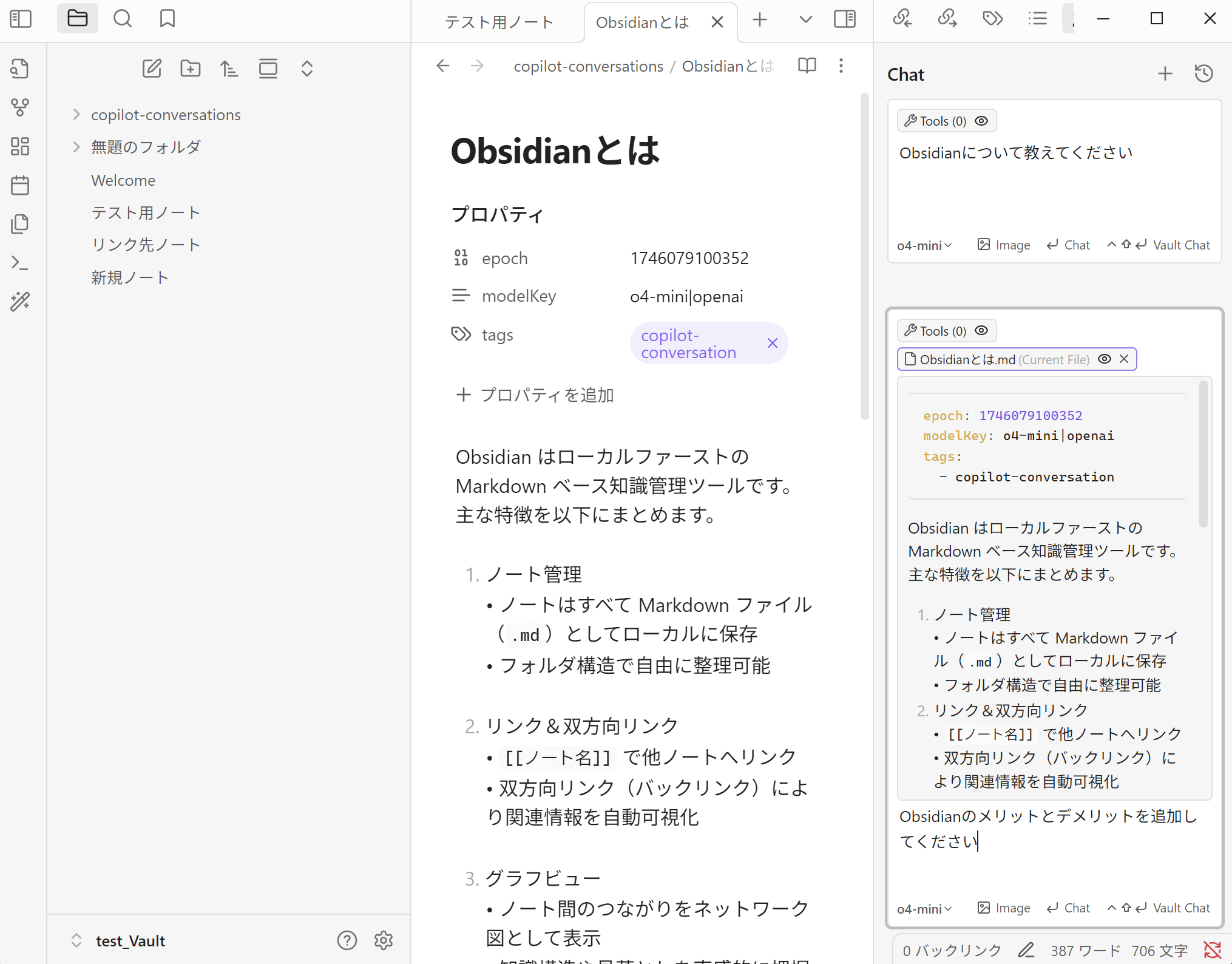Open Welcome note in file list
1232x964 pixels.
[123, 180]
